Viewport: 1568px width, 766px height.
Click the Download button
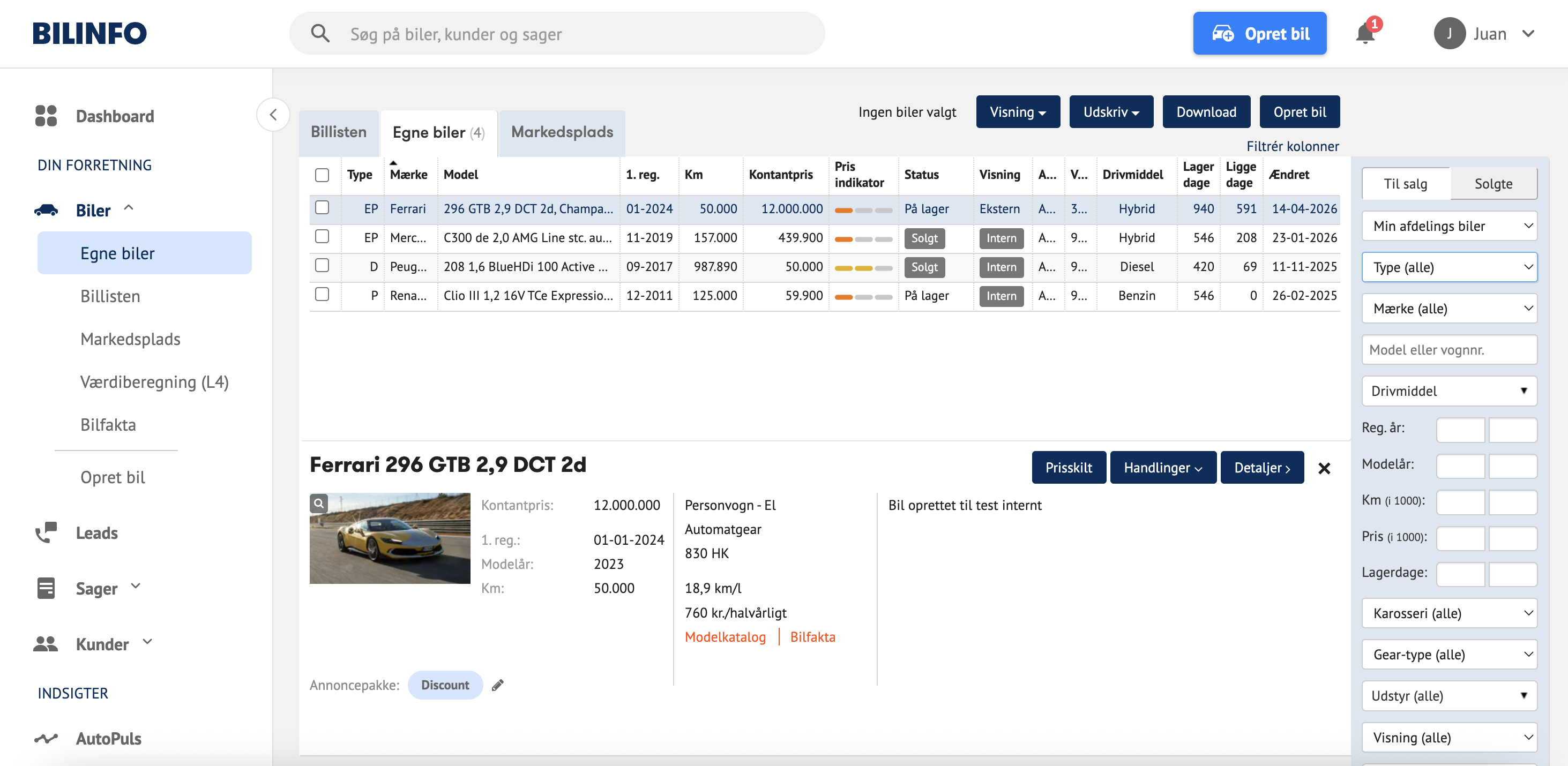1206,112
